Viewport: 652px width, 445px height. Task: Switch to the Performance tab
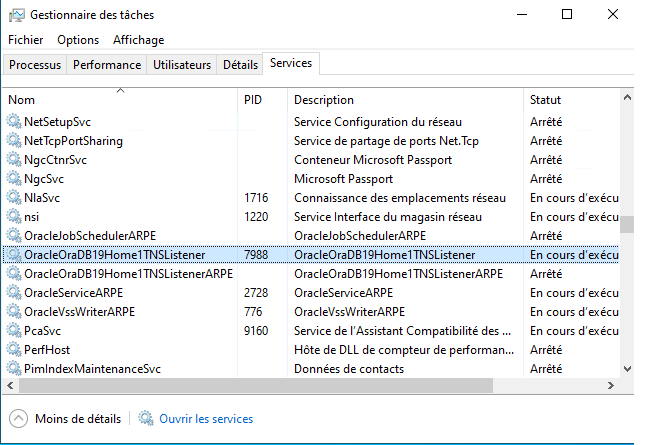tap(107, 65)
